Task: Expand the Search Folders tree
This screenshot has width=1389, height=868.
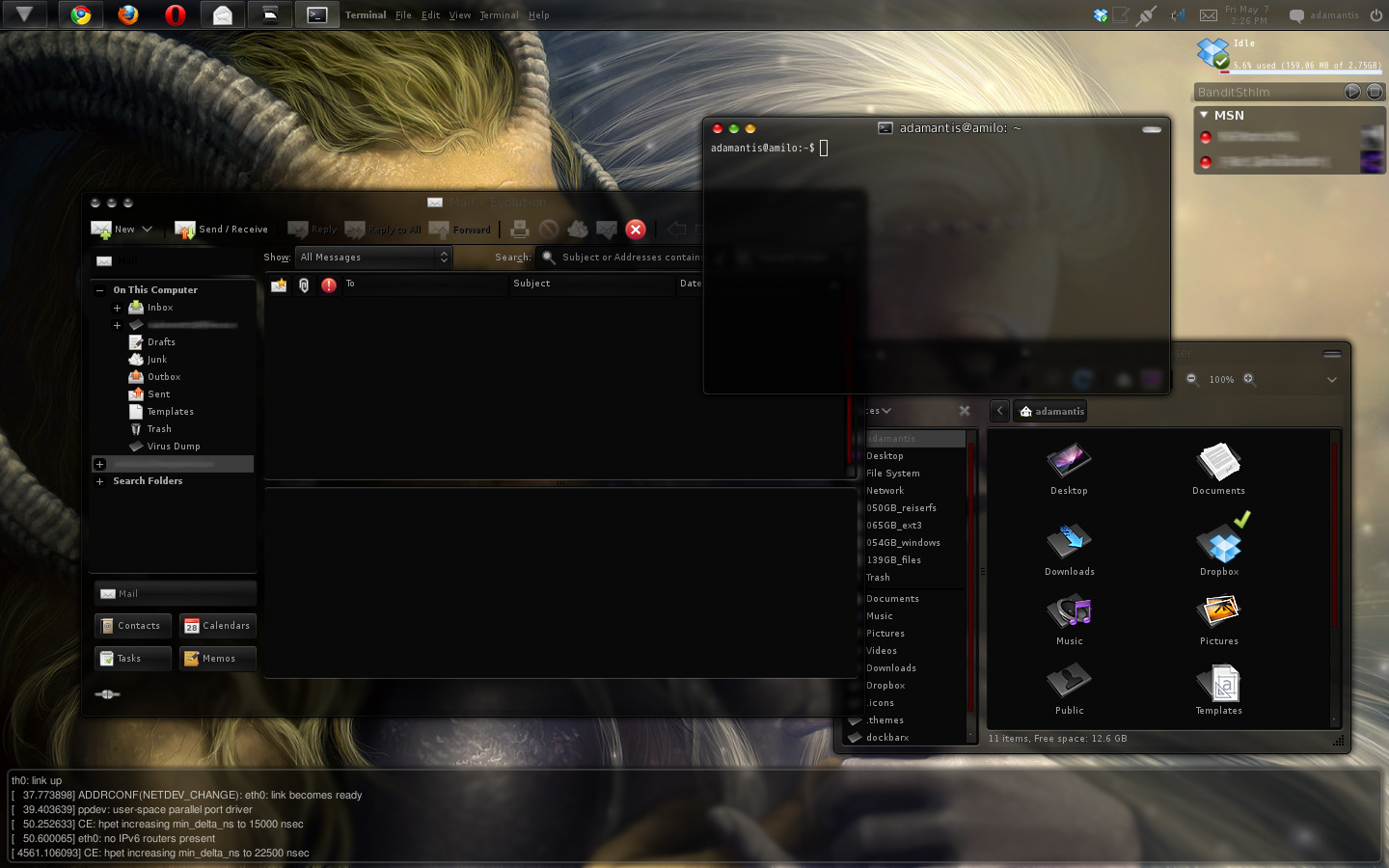Action: (99, 481)
